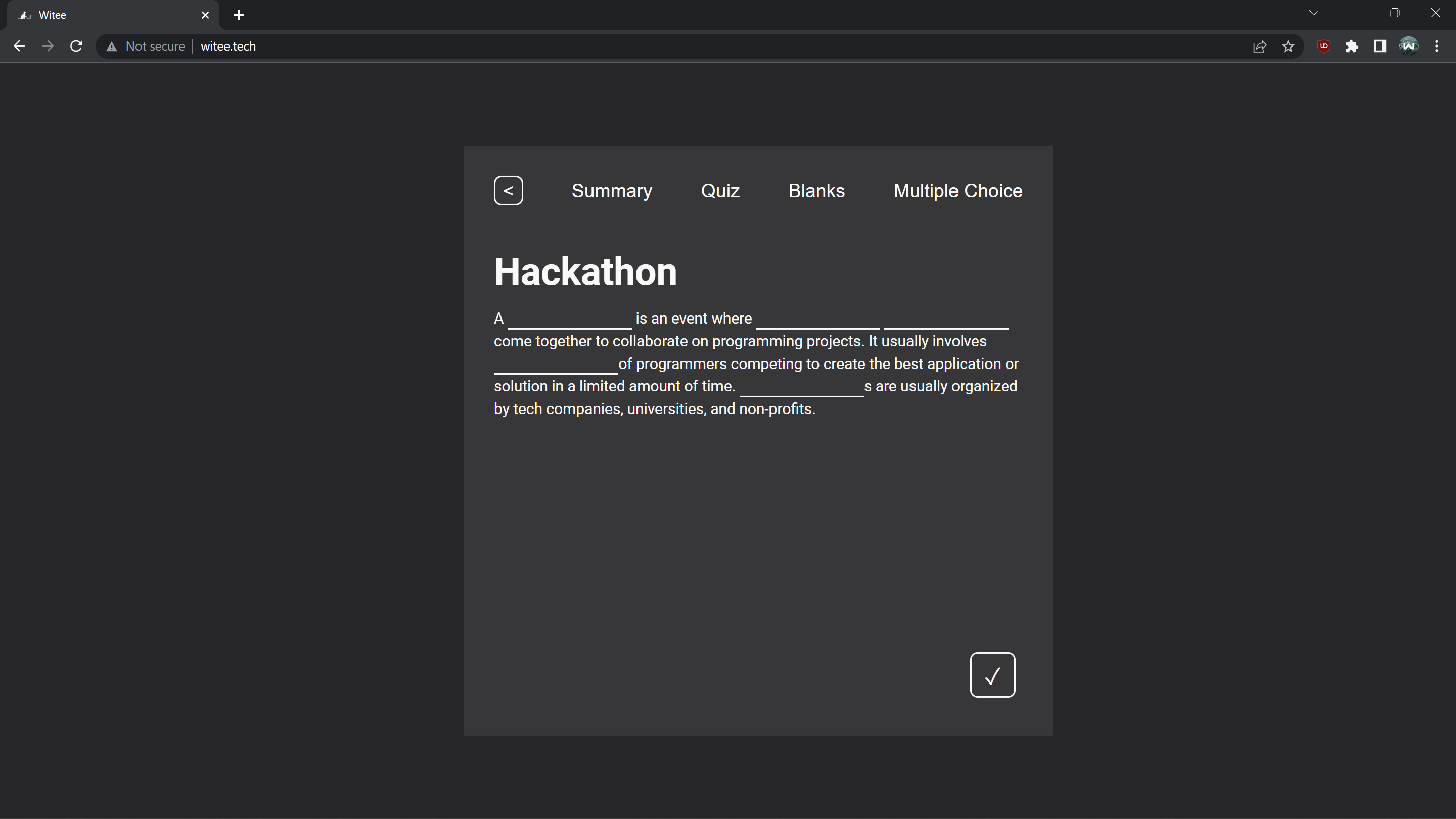The height and width of the screenshot is (819, 1456).
Task: Switch to the Summary tab
Action: pyautogui.click(x=612, y=191)
